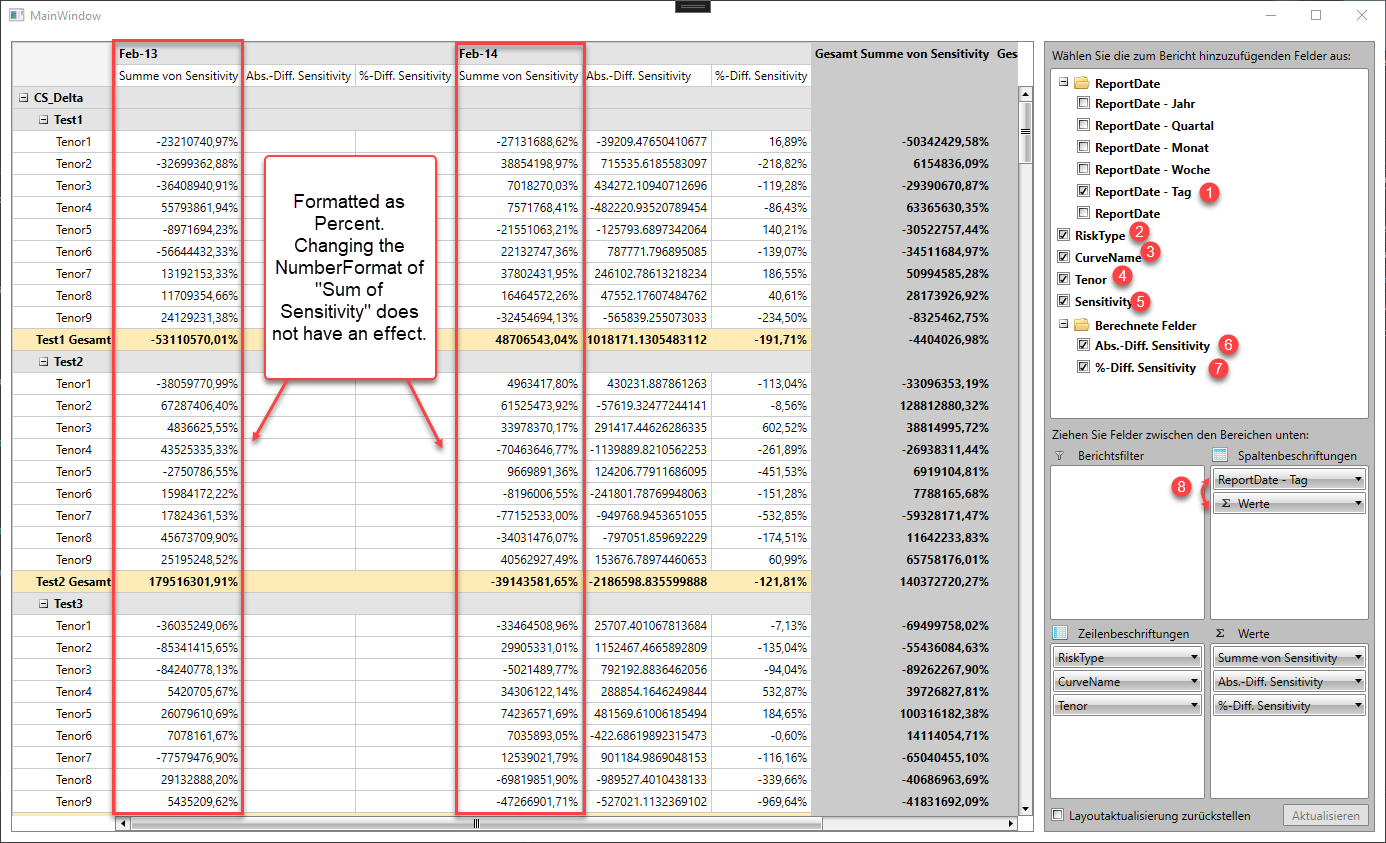Open the CurveName dropdown in row labels
This screenshot has height=843, width=1386.
(1192, 682)
